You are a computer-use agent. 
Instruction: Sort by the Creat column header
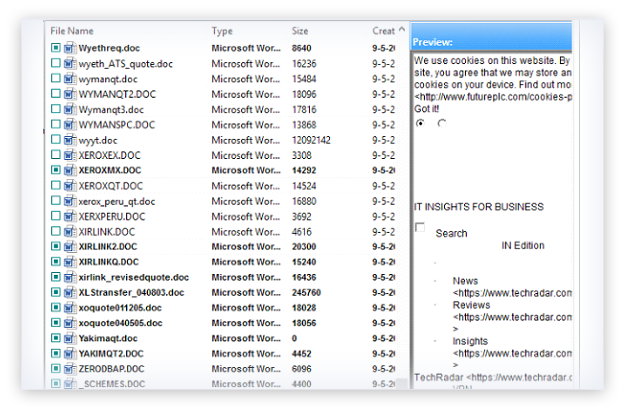[x=384, y=31]
